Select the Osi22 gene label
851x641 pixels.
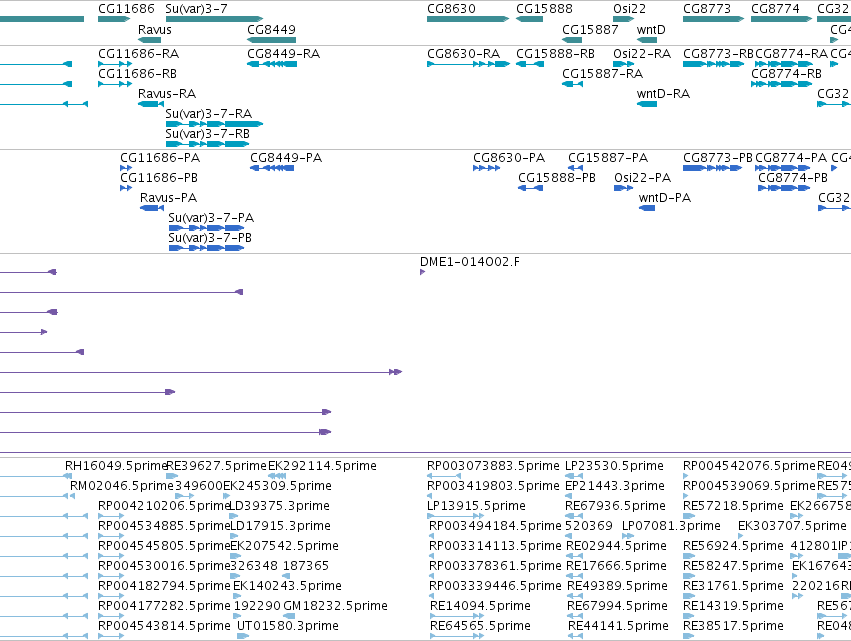[630, 9]
